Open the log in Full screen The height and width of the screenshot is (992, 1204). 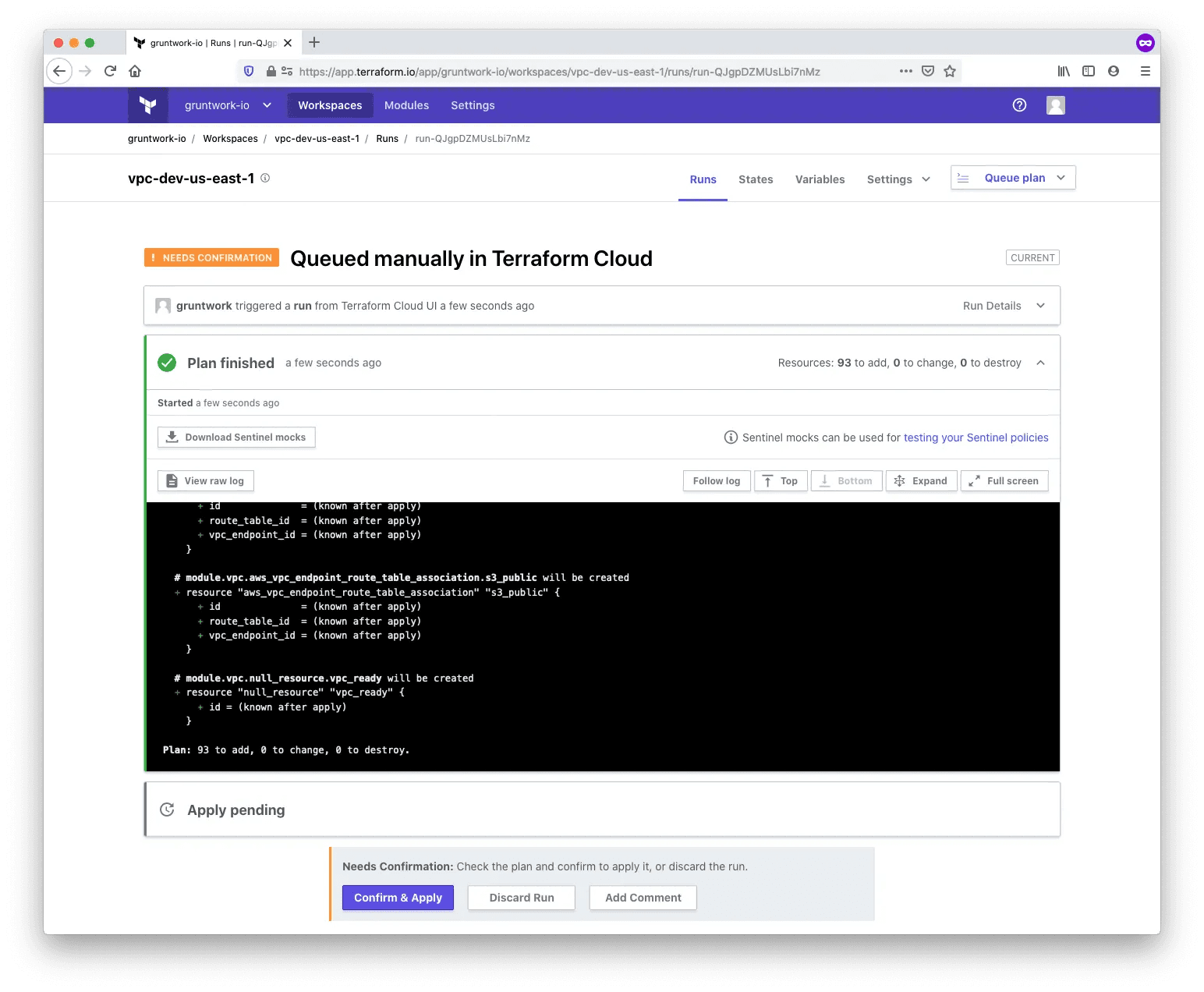[1004, 481]
